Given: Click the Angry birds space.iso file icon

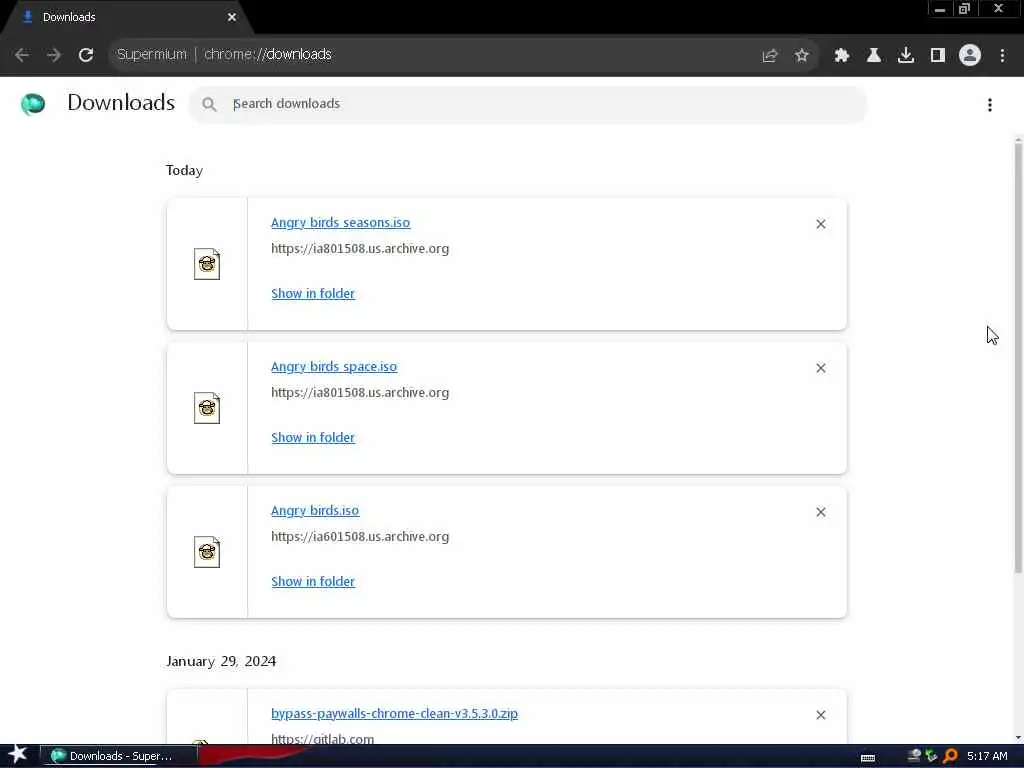Looking at the screenshot, I should (x=206, y=408).
